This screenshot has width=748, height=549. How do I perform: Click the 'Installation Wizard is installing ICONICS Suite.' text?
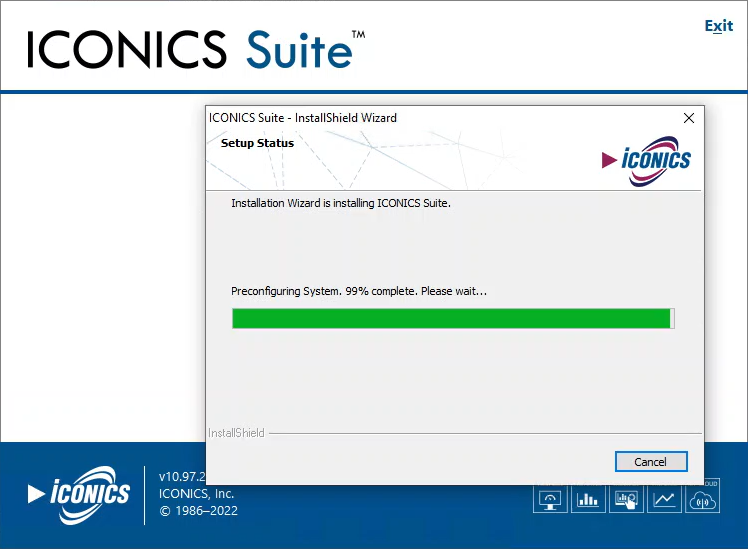341,203
